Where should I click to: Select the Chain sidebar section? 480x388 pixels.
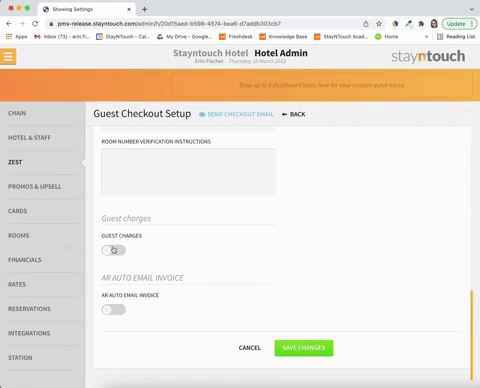tap(17, 113)
